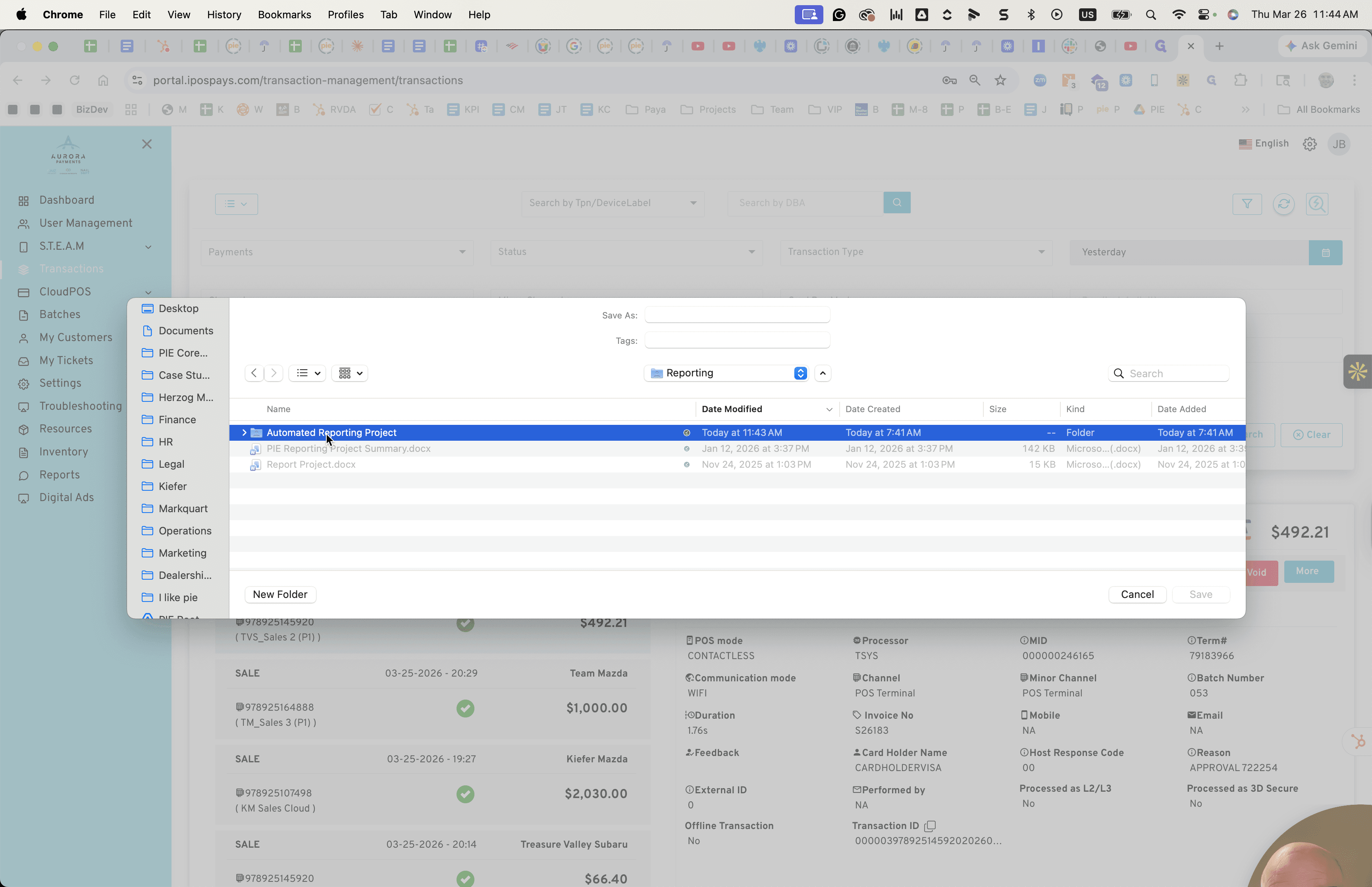Viewport: 1372px width, 887px height.
Task: Open a new Chrome tab
Action: [1219, 46]
